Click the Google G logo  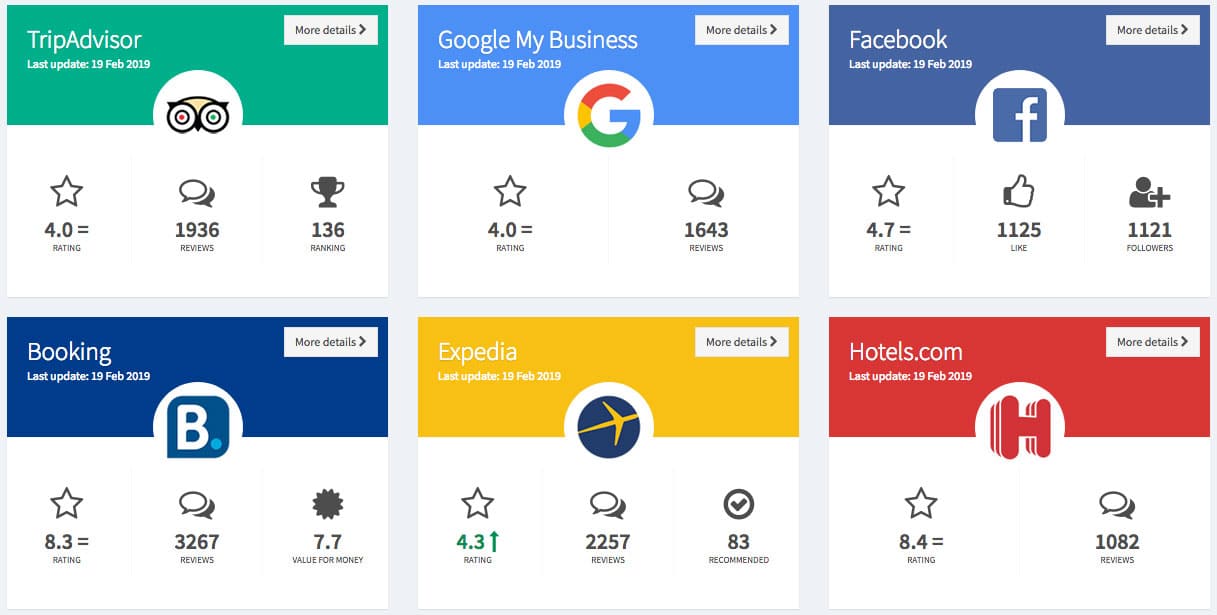[609, 115]
